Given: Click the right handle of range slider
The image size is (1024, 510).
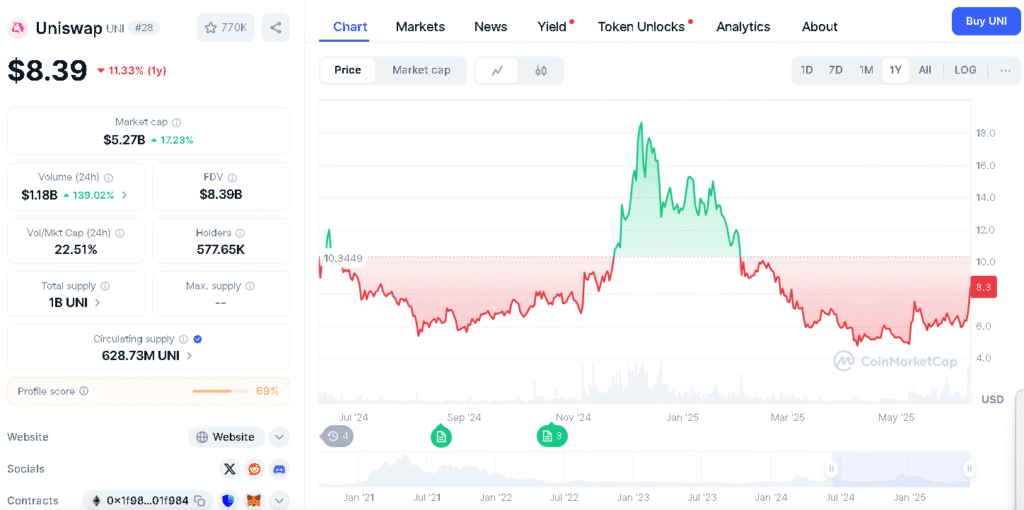Looking at the screenshot, I should 968,468.
